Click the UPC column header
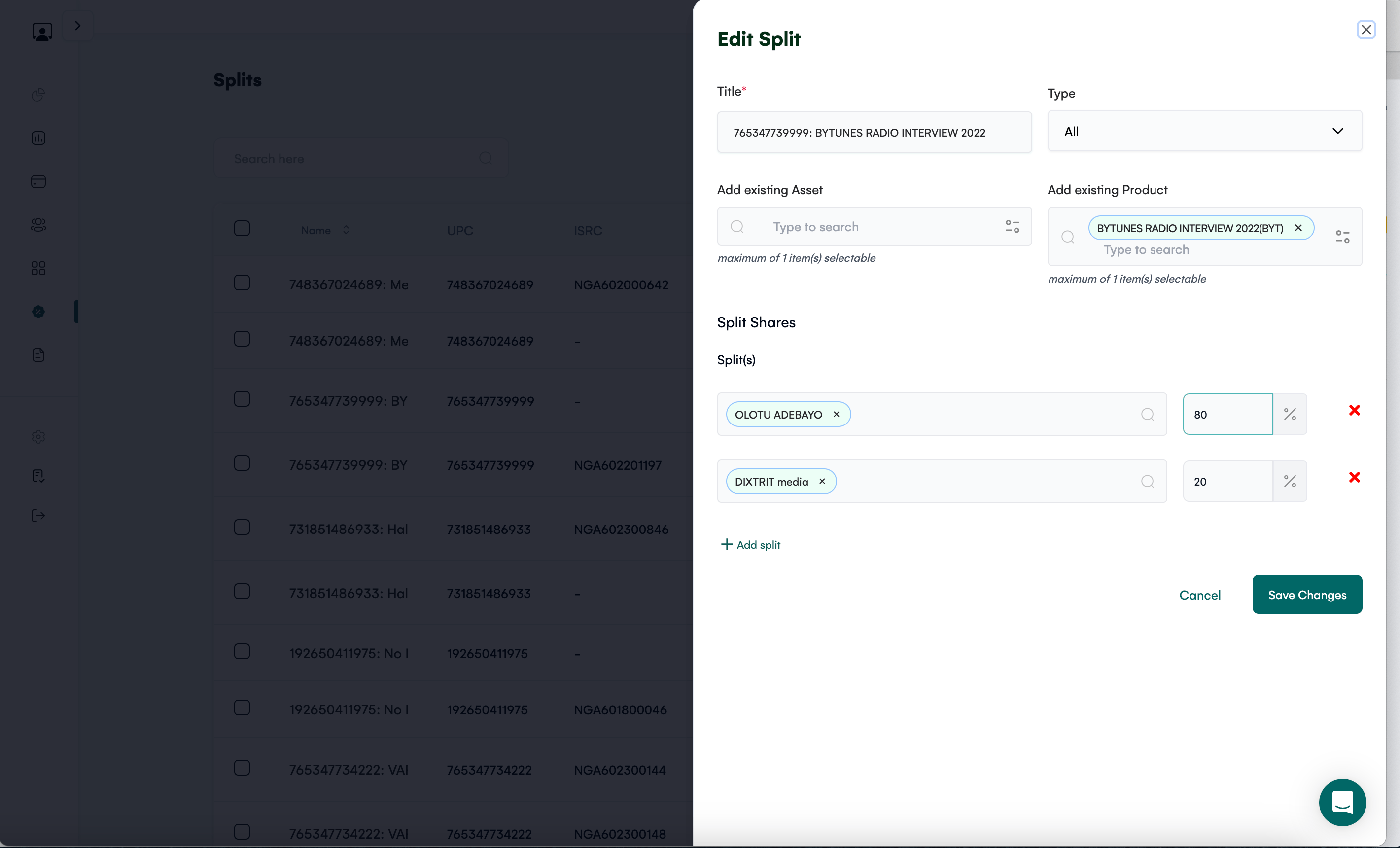 459,231
